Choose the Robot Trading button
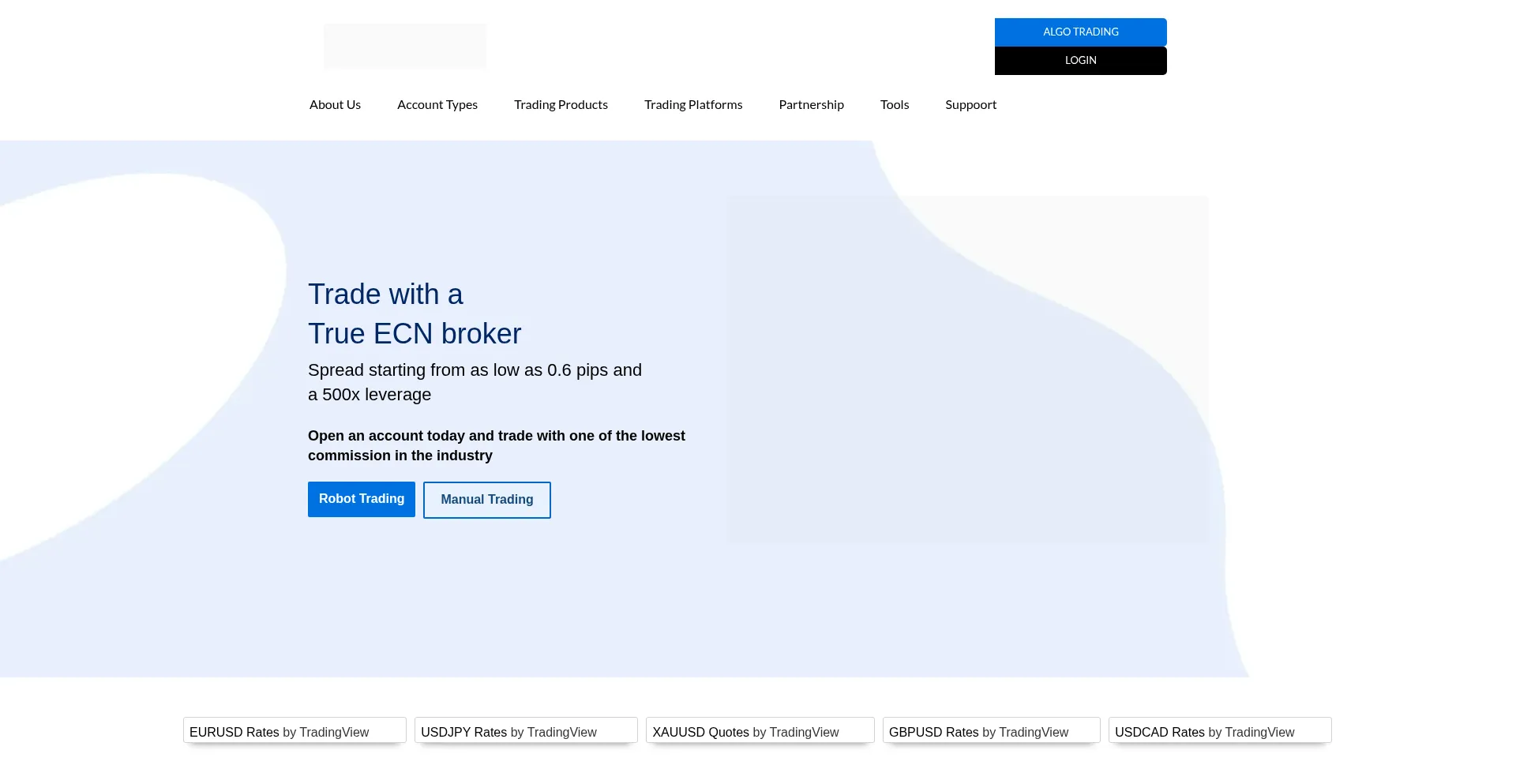1516x784 pixels. point(361,499)
